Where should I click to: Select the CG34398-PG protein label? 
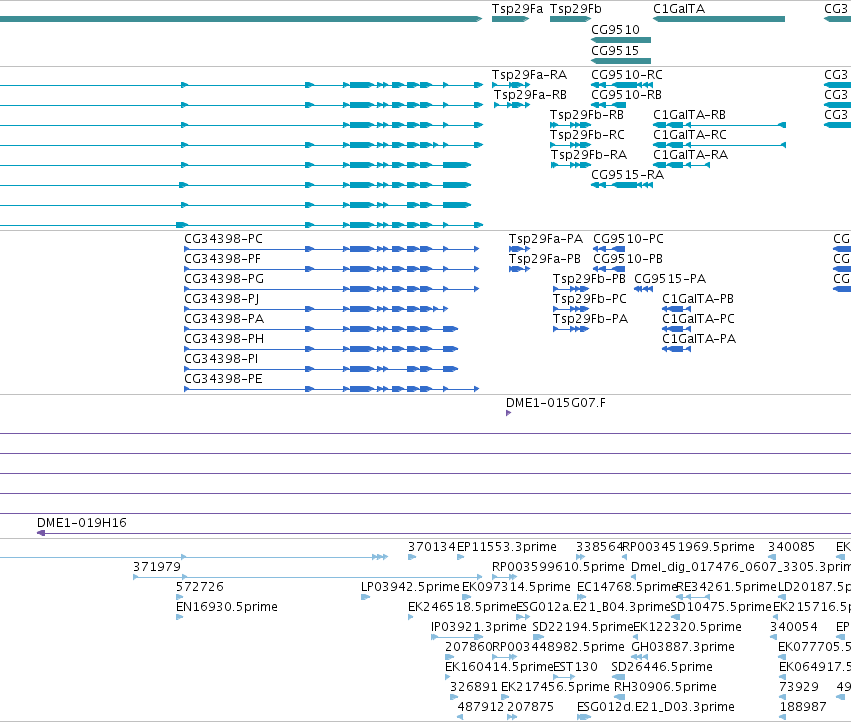tap(224, 279)
